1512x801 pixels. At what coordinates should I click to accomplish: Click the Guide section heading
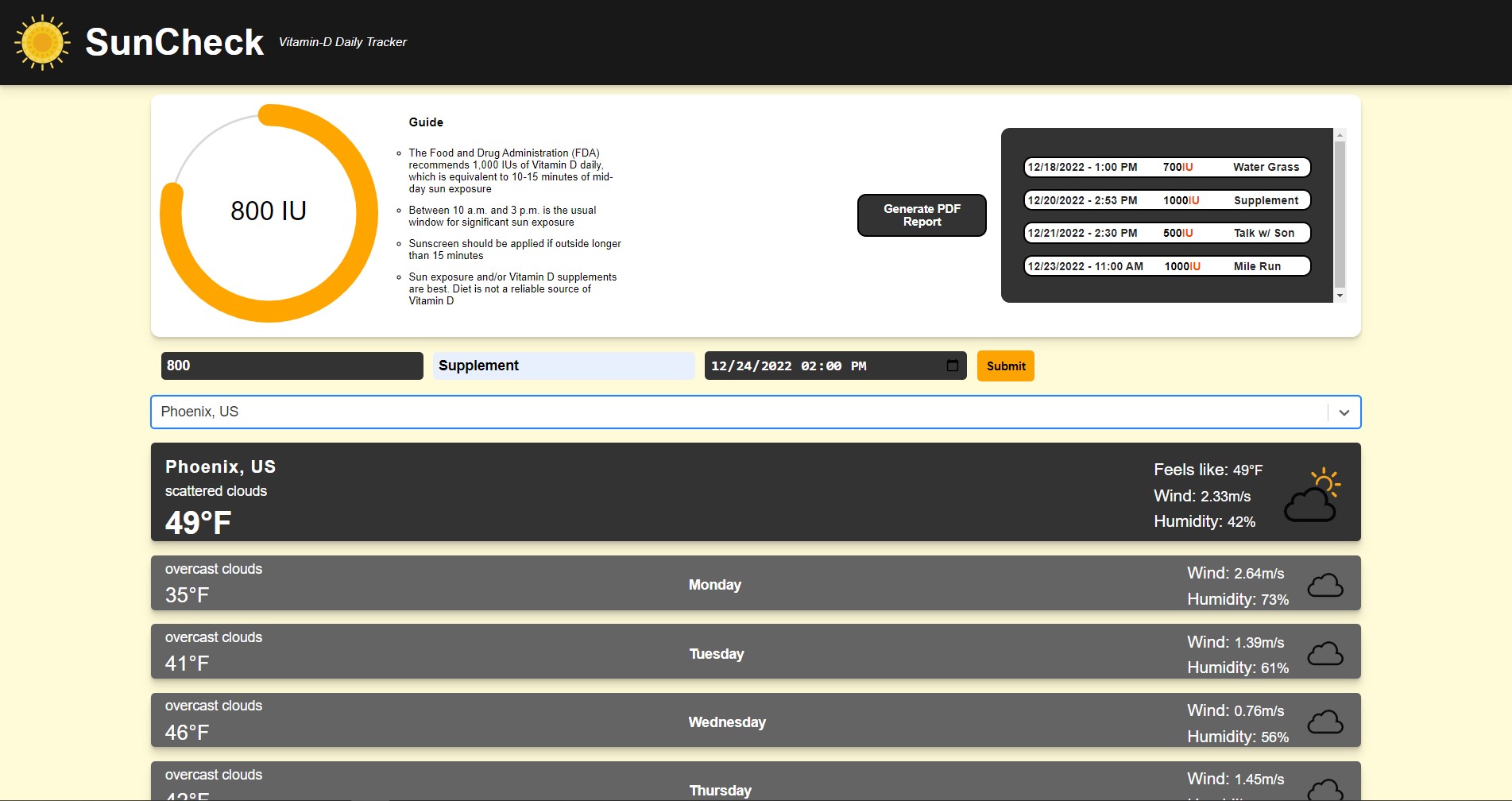click(x=426, y=122)
